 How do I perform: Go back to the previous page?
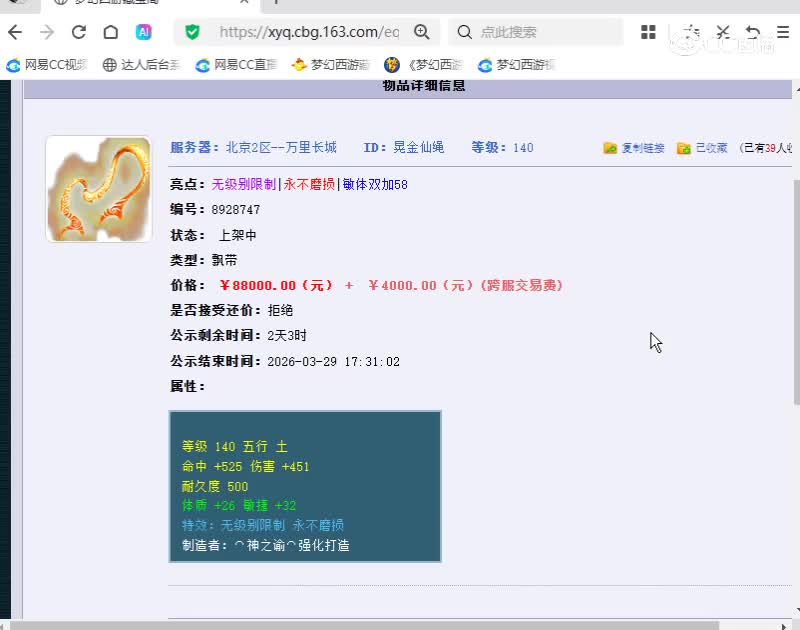15,32
